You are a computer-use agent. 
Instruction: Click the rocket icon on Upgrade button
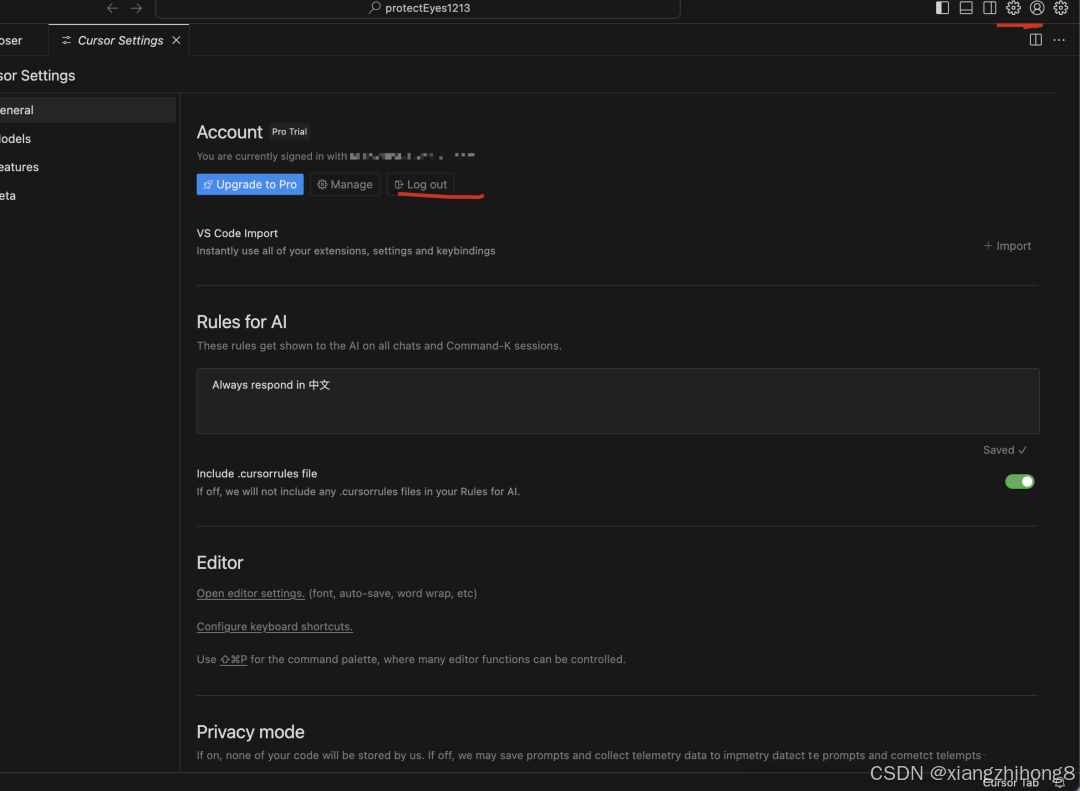(208, 185)
